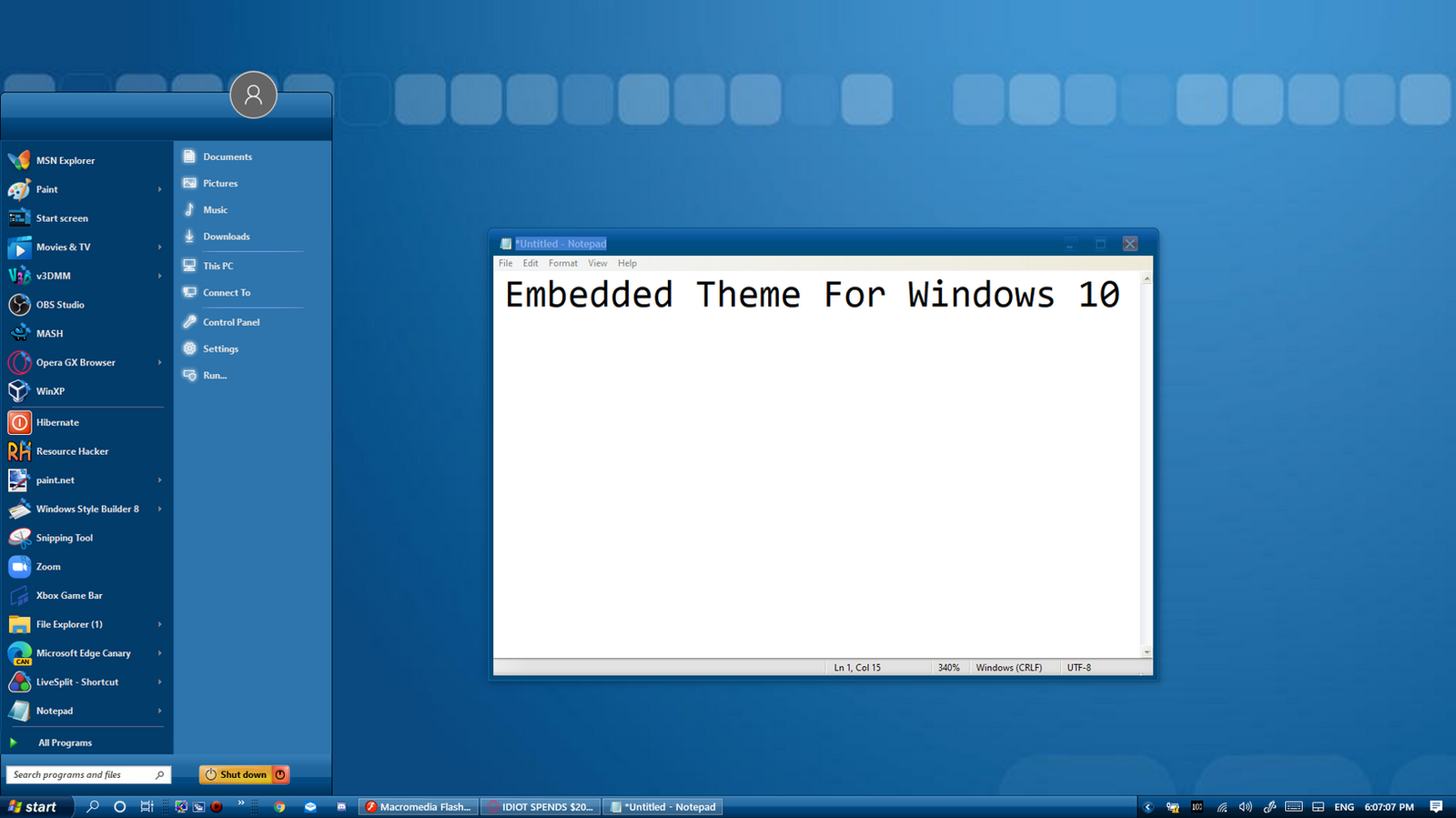The height and width of the screenshot is (818, 1456).
Task: Expand the paint.net submenu arrow
Action: pos(159,480)
